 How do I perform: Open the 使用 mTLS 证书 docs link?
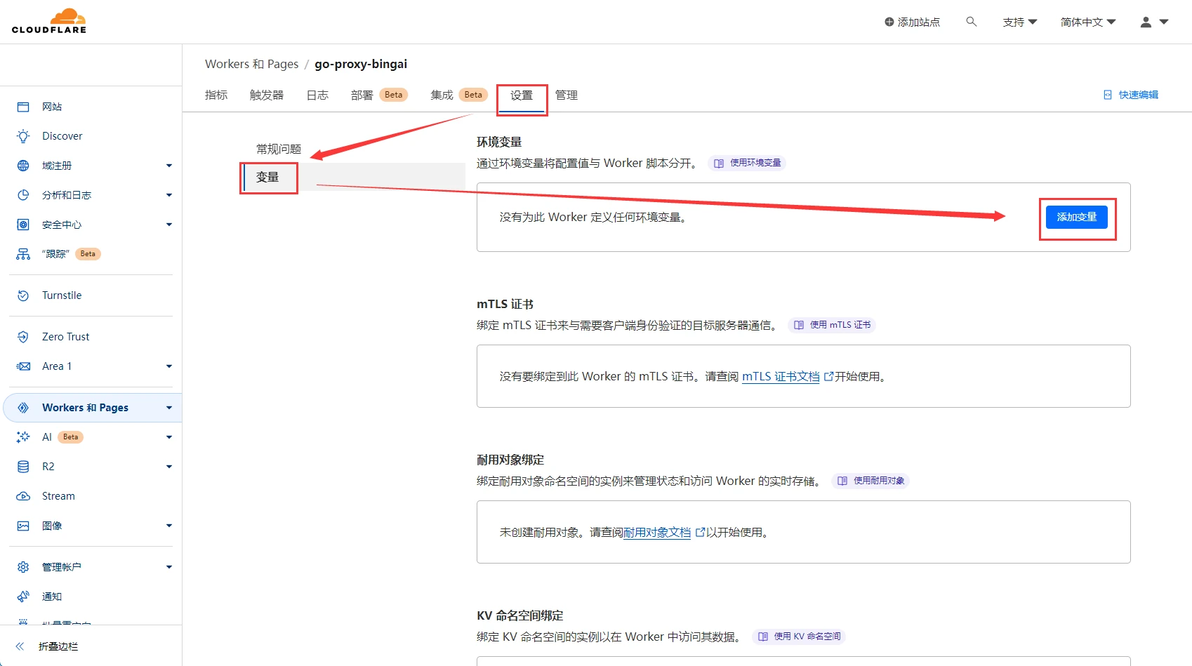point(832,325)
